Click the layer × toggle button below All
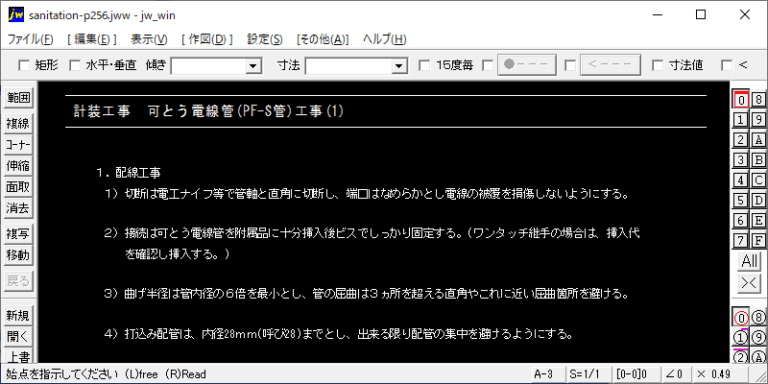Image resolution: width=768 pixels, height=384 pixels. (x=749, y=284)
